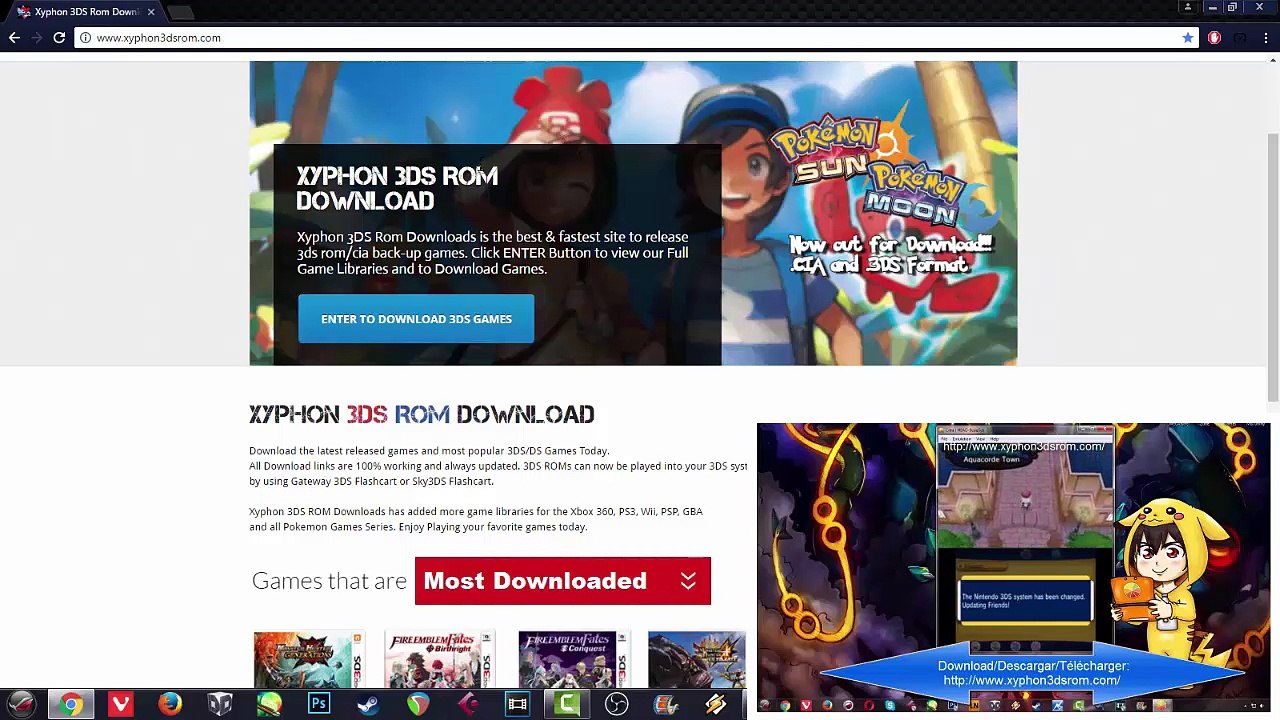Launch OBS Studio from the taskbar
The height and width of the screenshot is (720, 1280).
click(616, 705)
